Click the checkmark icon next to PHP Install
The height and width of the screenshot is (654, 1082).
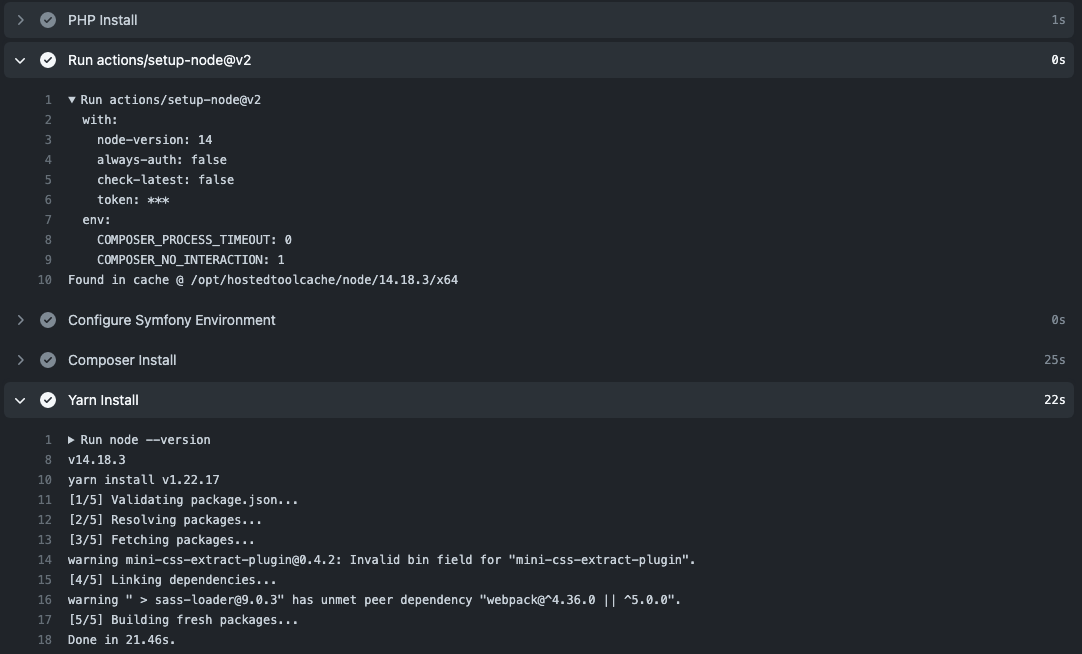pyautogui.click(x=48, y=20)
